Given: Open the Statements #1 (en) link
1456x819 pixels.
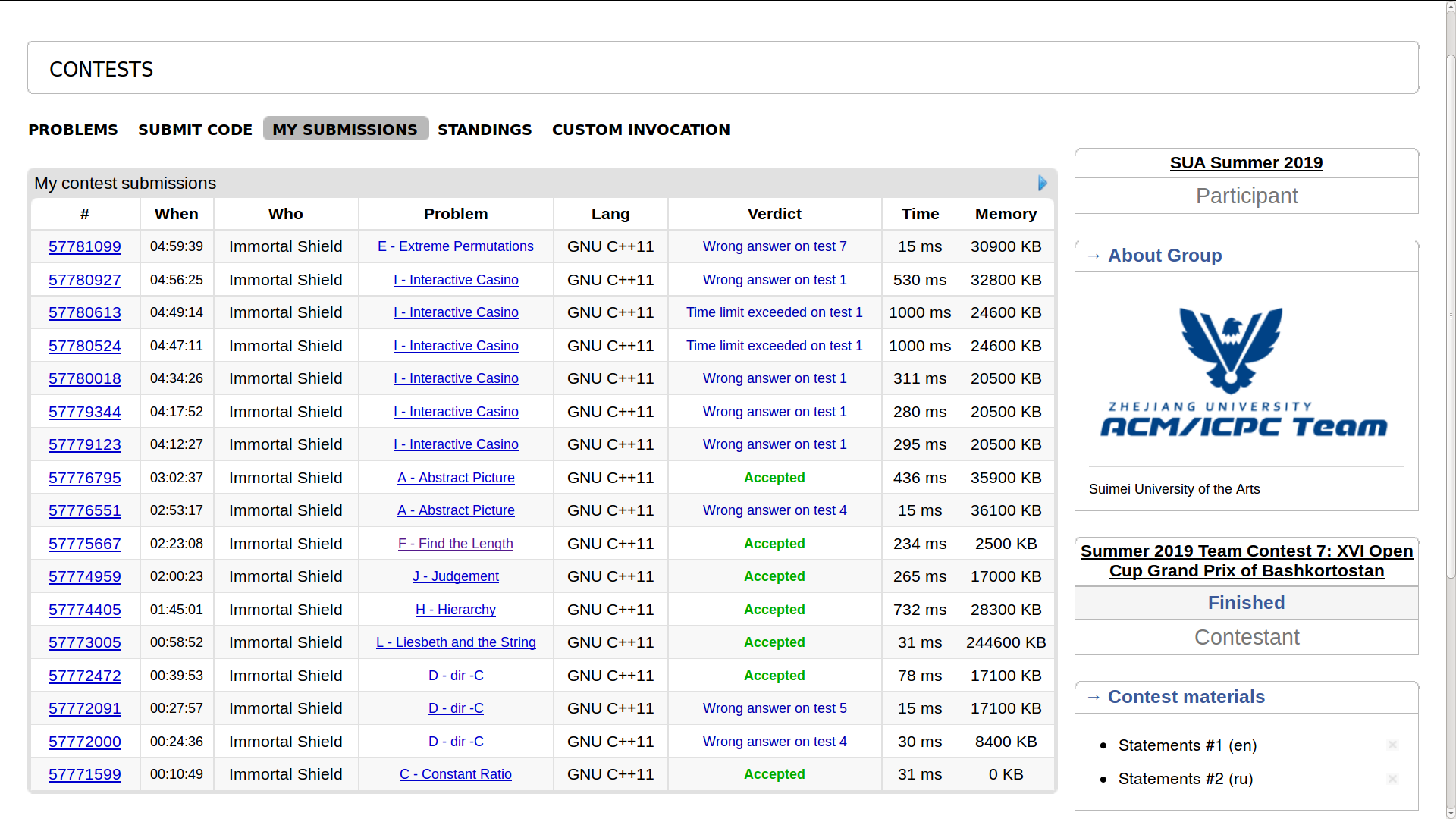Looking at the screenshot, I should pos(1187,745).
